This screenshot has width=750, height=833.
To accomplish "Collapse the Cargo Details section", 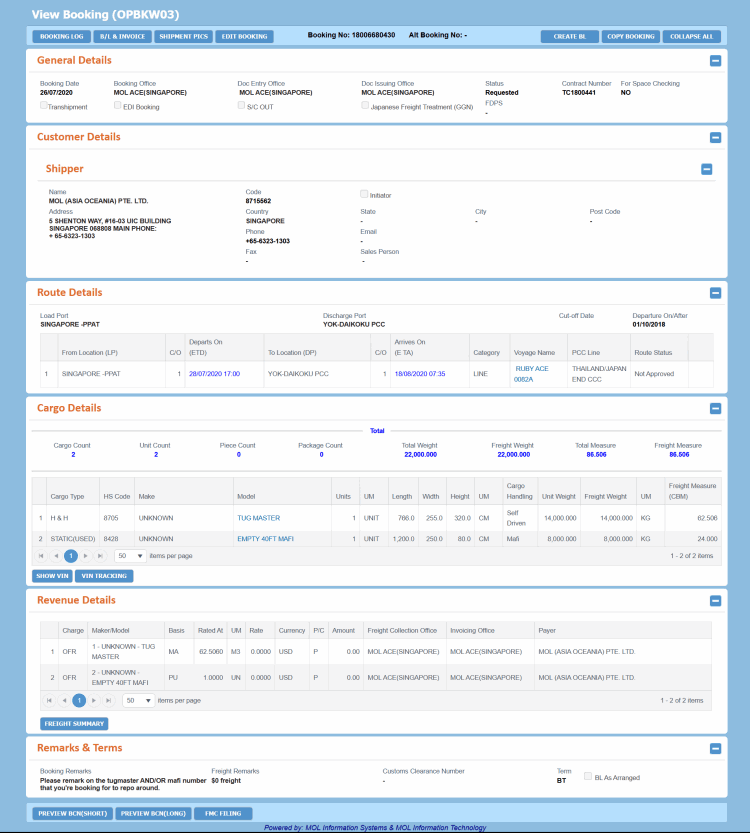I will pyautogui.click(x=715, y=409).
